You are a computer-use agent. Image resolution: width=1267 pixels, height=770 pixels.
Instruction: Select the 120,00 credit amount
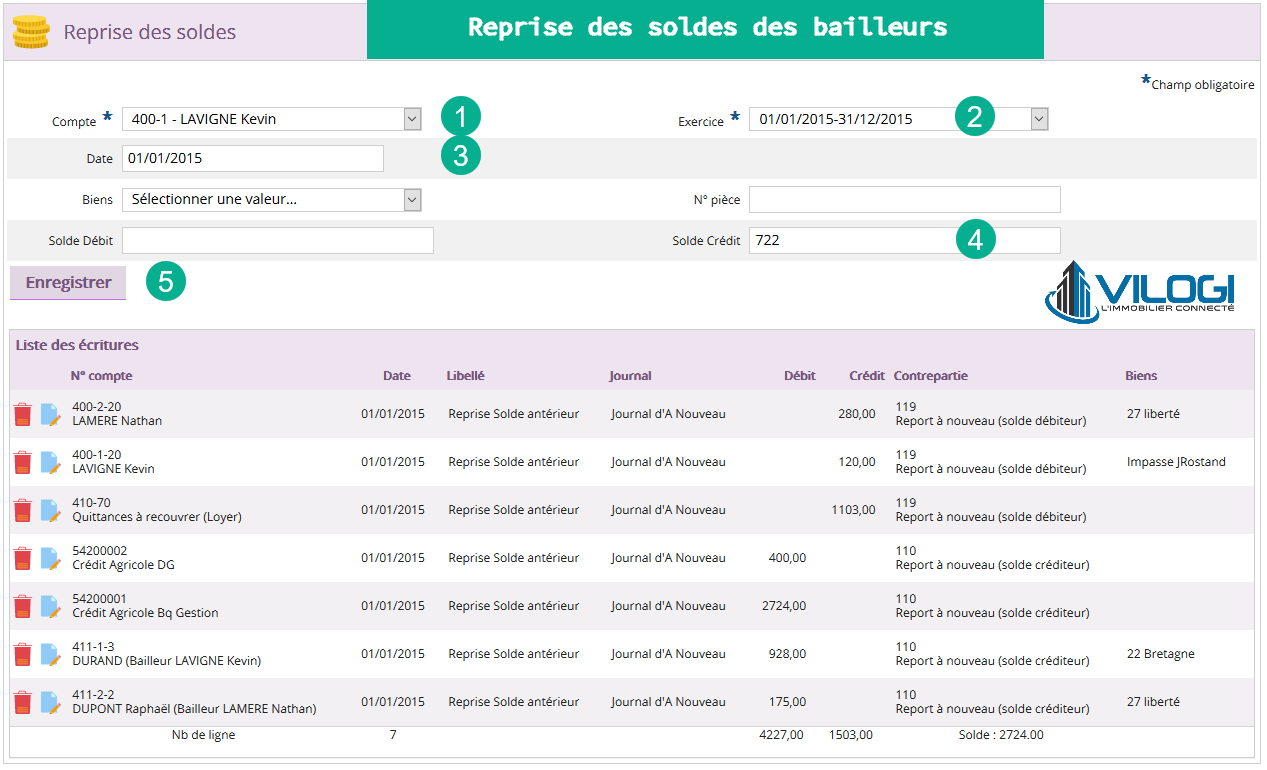(857, 462)
